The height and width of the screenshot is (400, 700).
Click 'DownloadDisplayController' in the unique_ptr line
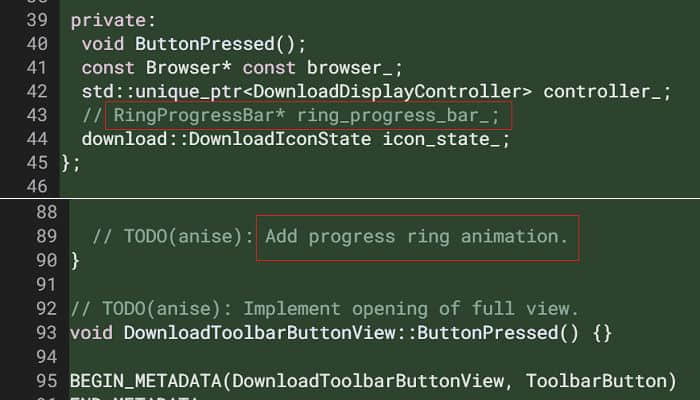click(x=388, y=92)
